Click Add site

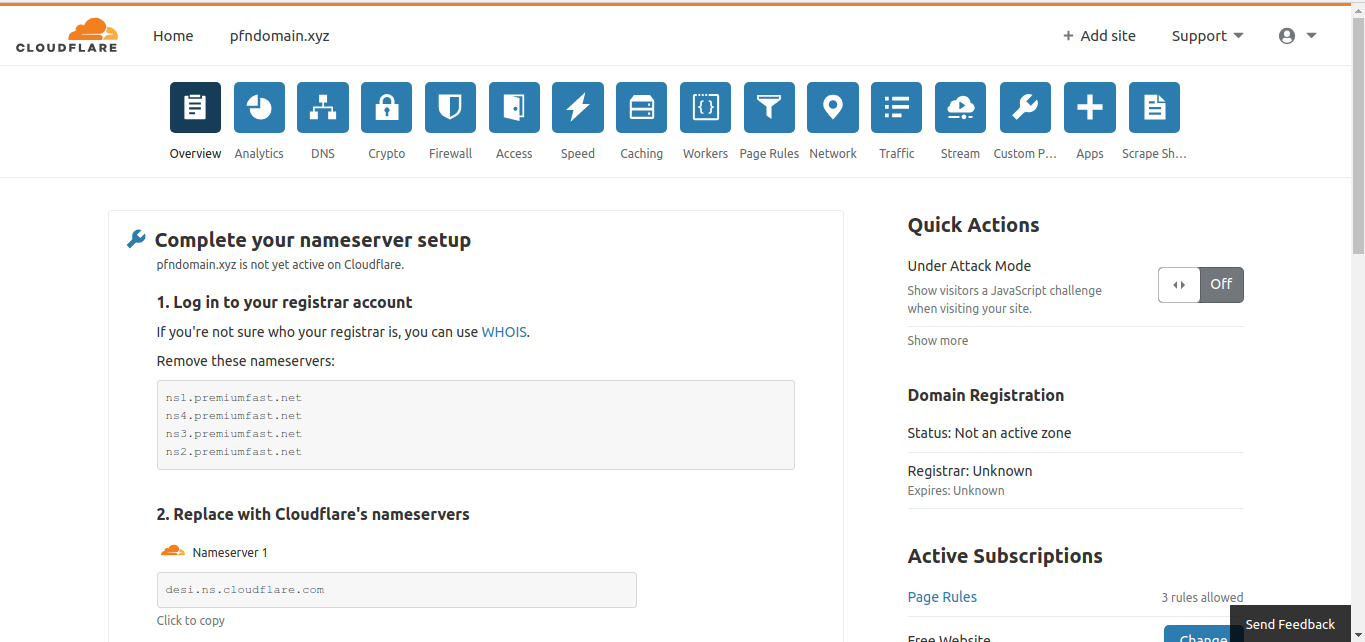(x=1099, y=36)
